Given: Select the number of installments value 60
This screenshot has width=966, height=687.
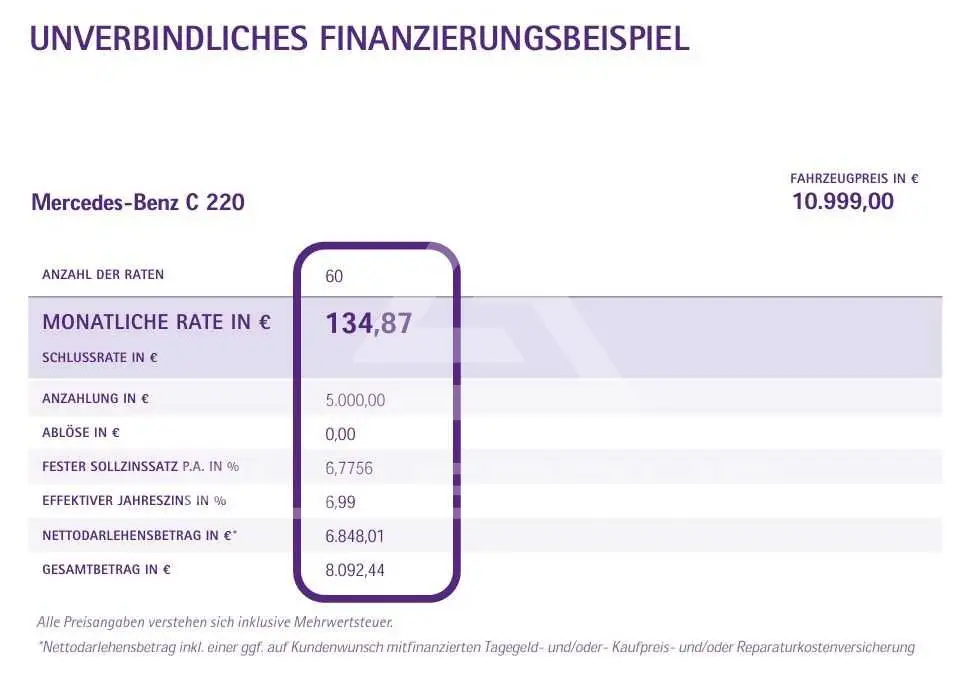Looking at the screenshot, I should pos(334,276).
